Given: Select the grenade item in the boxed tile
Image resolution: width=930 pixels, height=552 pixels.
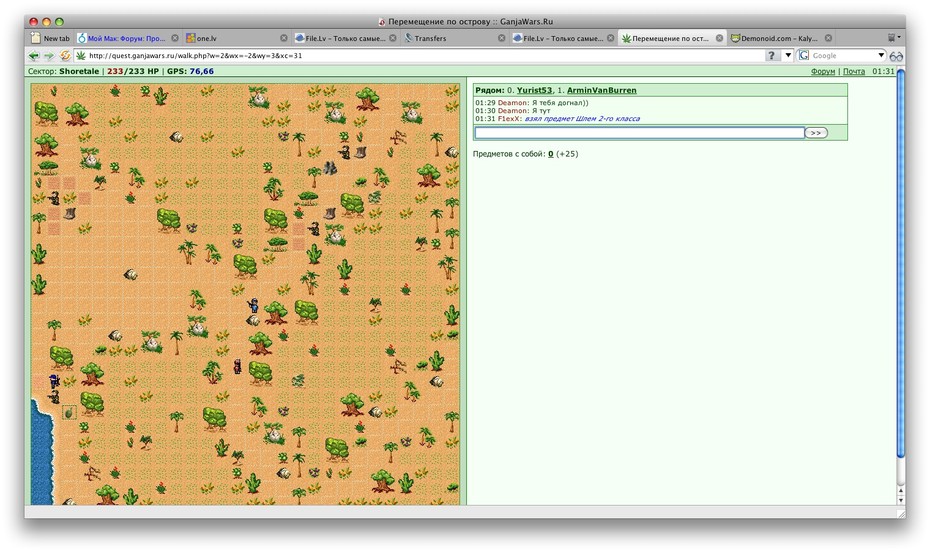Looking at the screenshot, I should [x=69, y=411].
